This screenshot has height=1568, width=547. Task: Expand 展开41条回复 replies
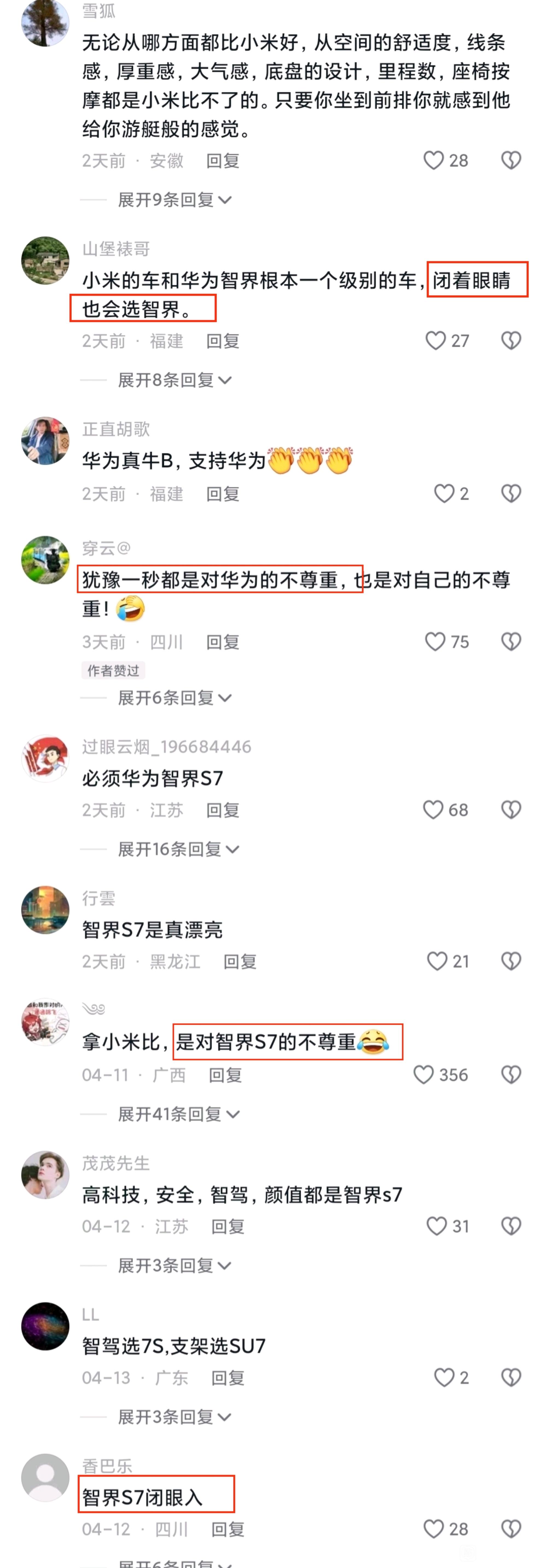[x=178, y=1114]
